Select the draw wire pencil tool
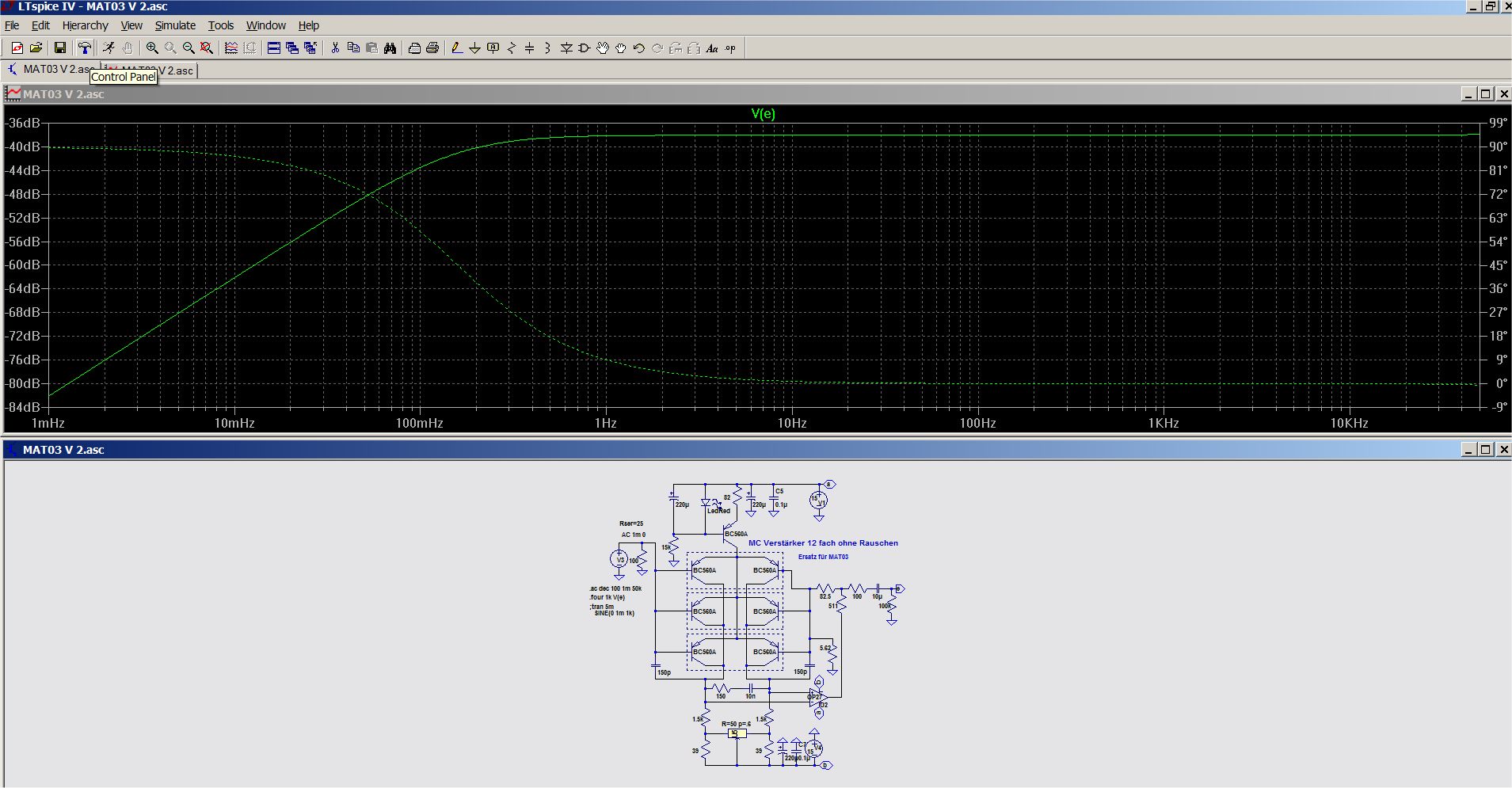The width and height of the screenshot is (1512, 788). click(x=456, y=48)
